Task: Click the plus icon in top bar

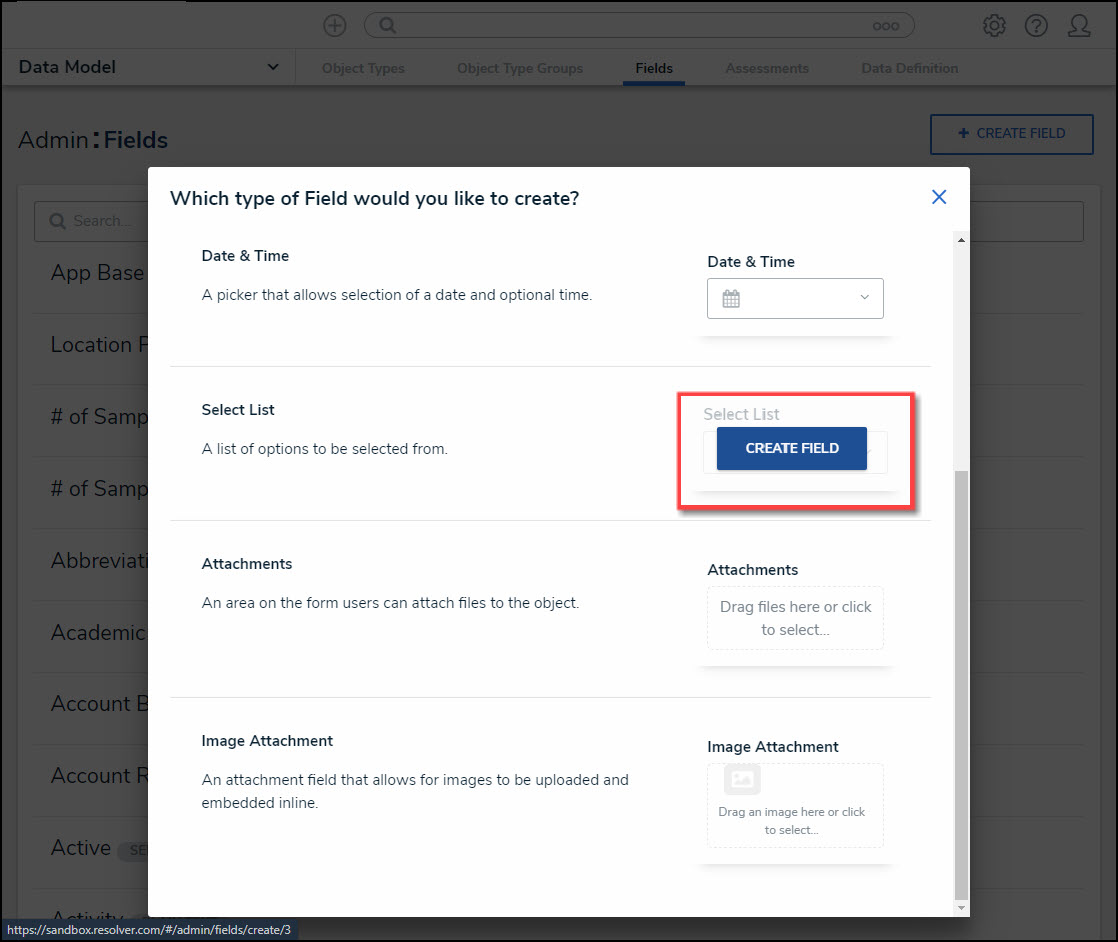Action: coord(335,26)
